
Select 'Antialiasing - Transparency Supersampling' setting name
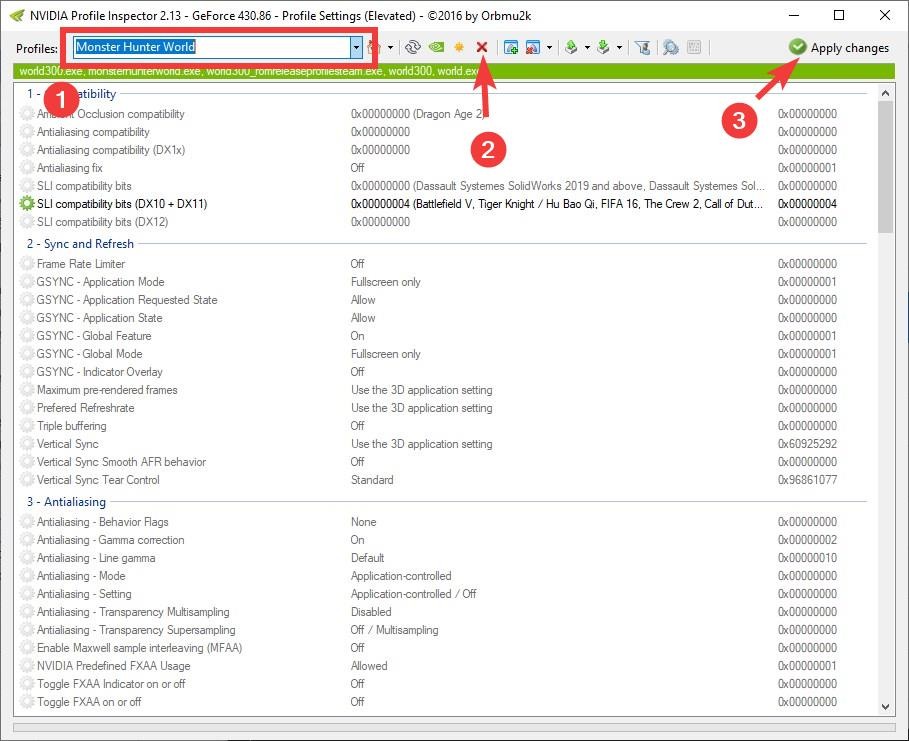(x=136, y=630)
